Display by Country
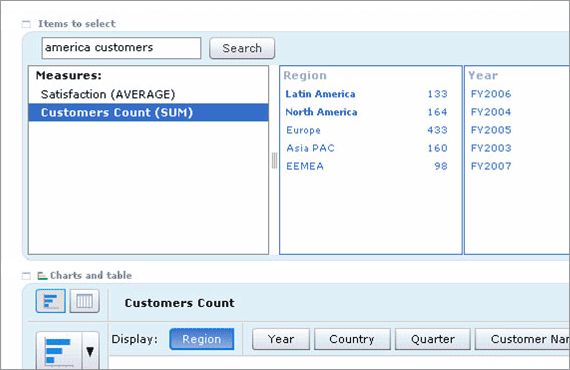Viewport: 570px width, 370px height. pos(352,339)
